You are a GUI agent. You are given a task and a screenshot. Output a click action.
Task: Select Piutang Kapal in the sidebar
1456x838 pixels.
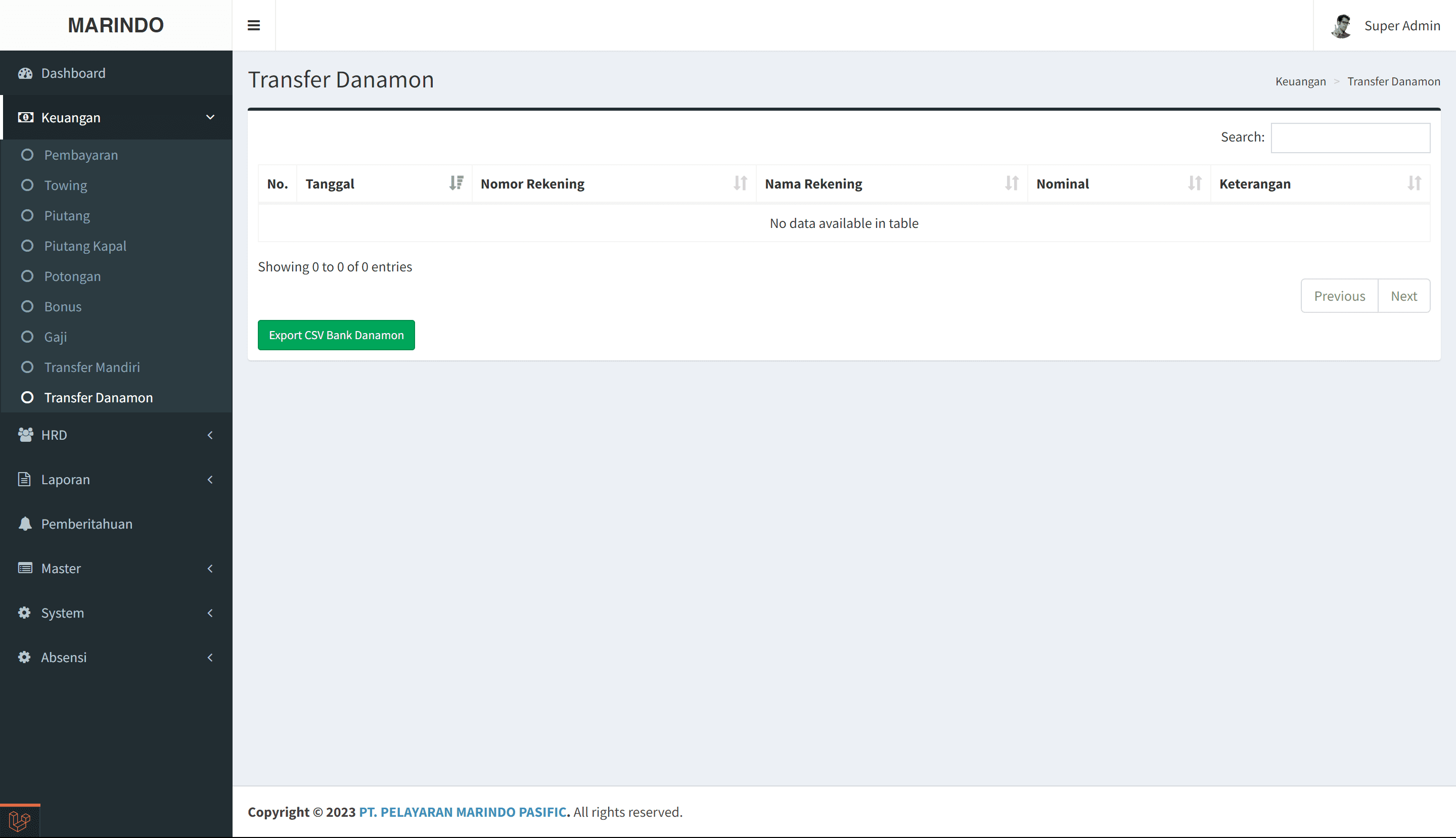click(x=85, y=246)
